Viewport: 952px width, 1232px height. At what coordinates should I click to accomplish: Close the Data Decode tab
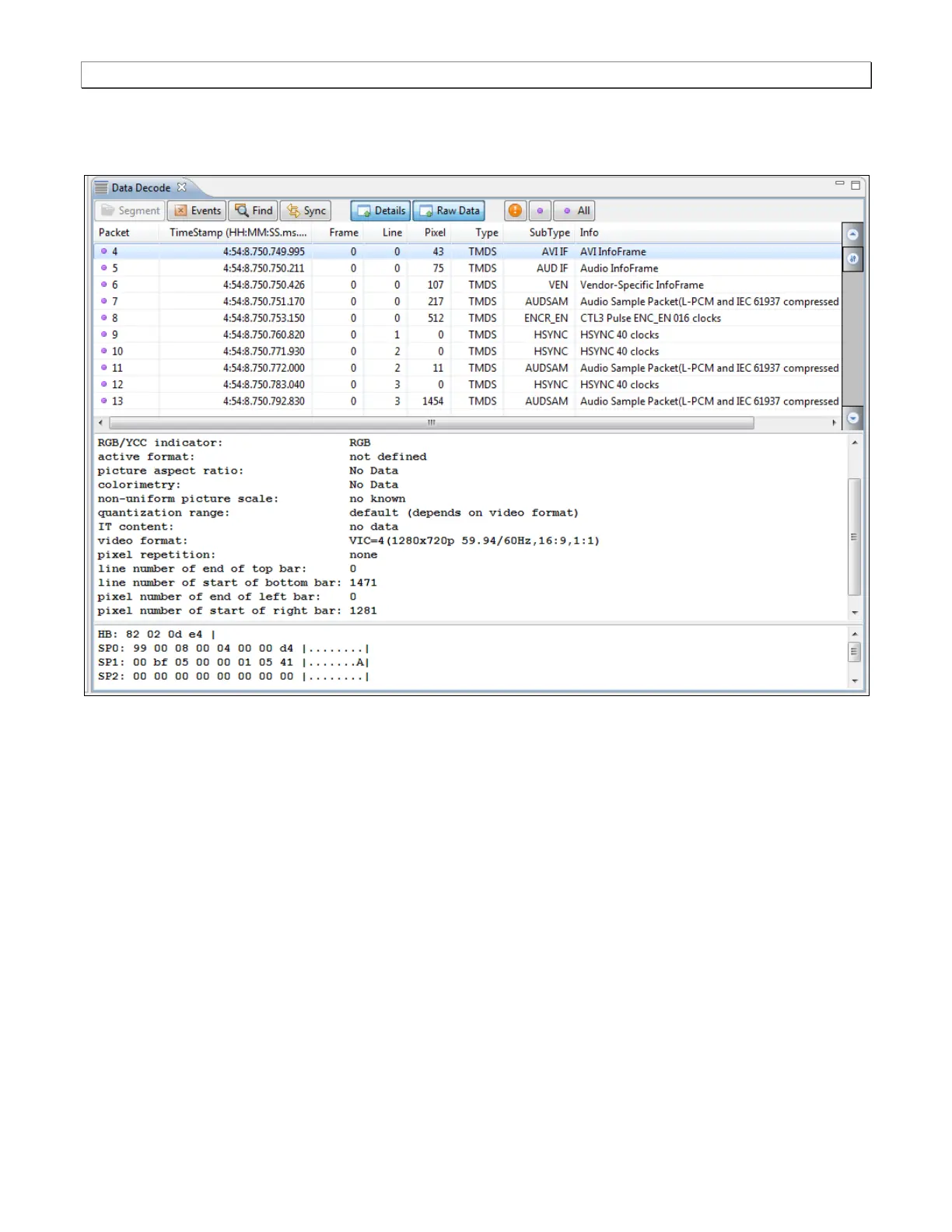(182, 187)
